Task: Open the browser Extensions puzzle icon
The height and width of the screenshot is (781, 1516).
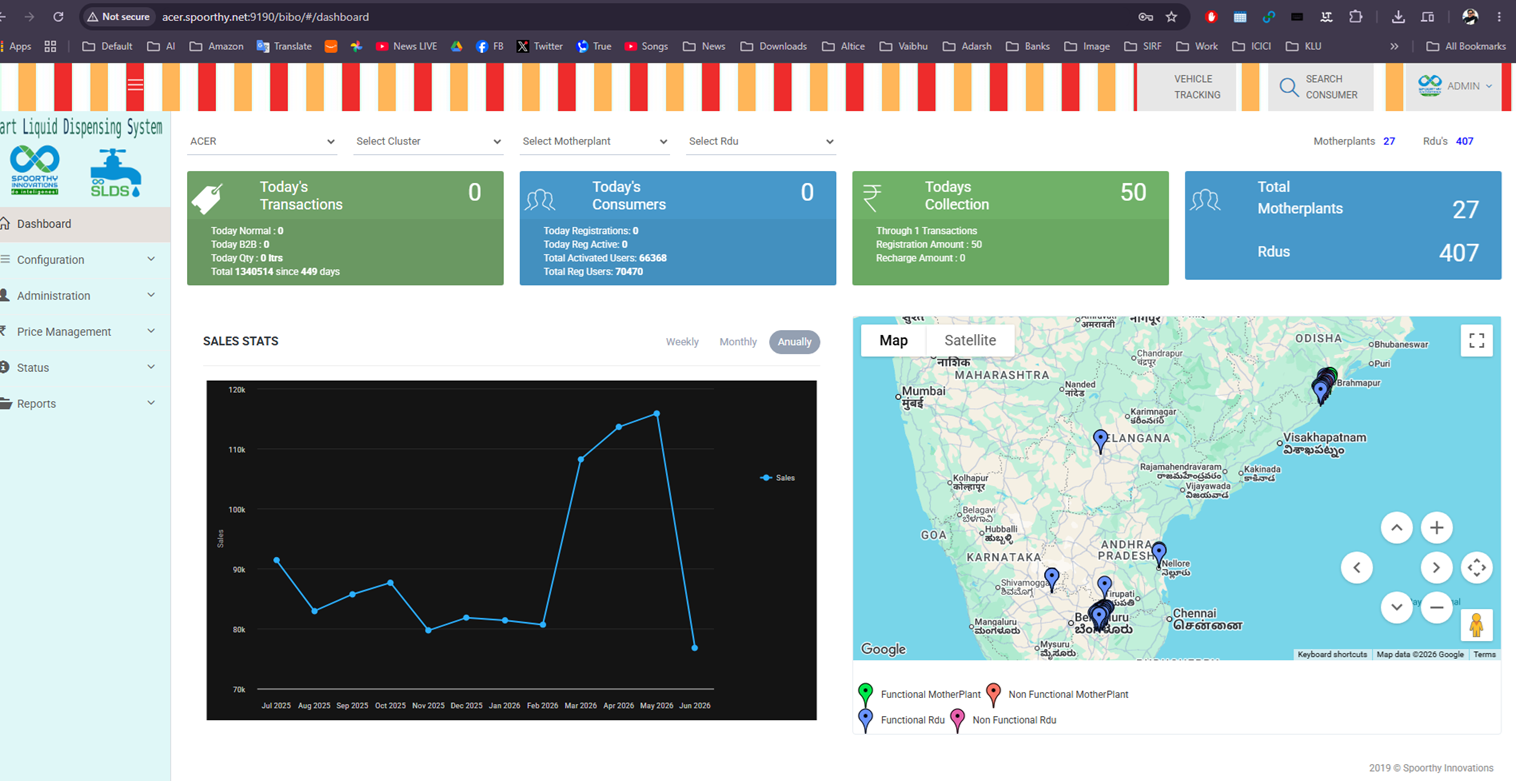Action: pos(1356,17)
